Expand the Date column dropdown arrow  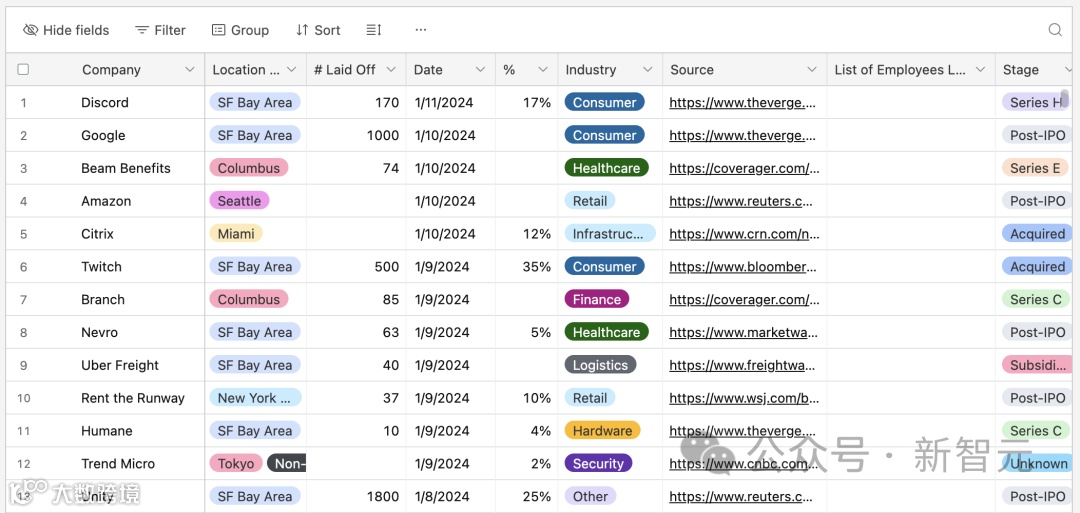coord(481,70)
